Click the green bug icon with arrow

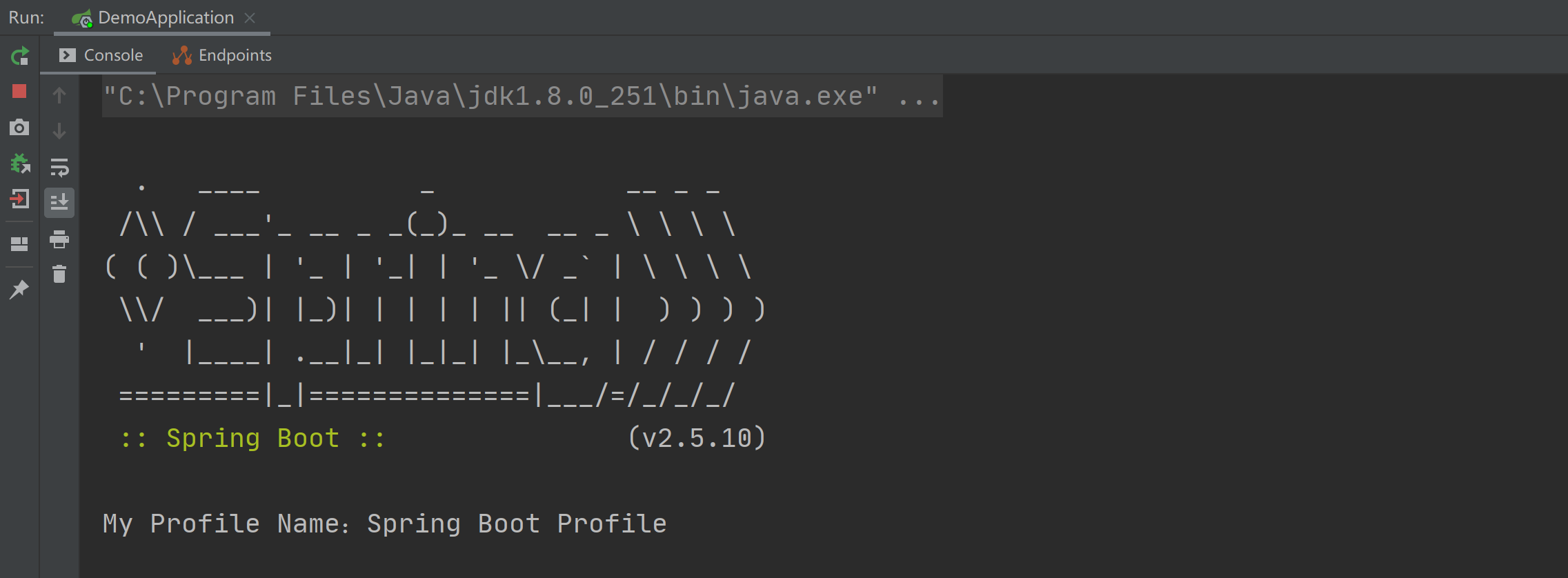20,163
